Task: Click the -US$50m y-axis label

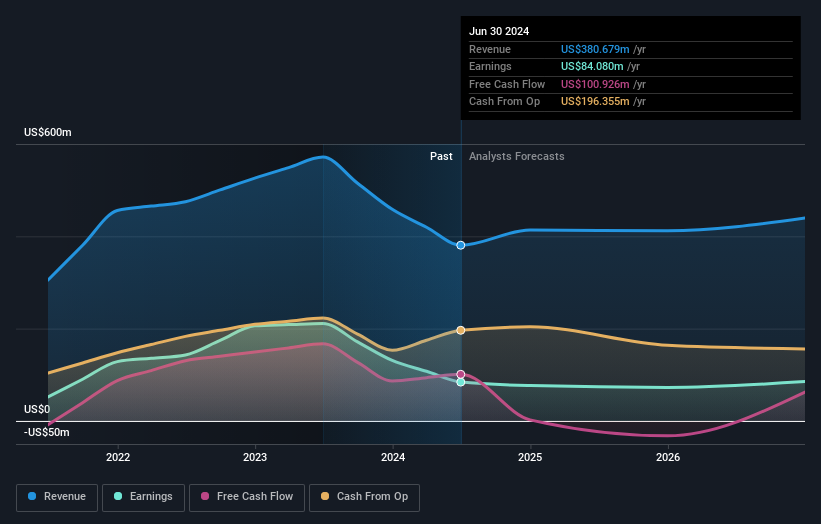Action: coord(47,432)
